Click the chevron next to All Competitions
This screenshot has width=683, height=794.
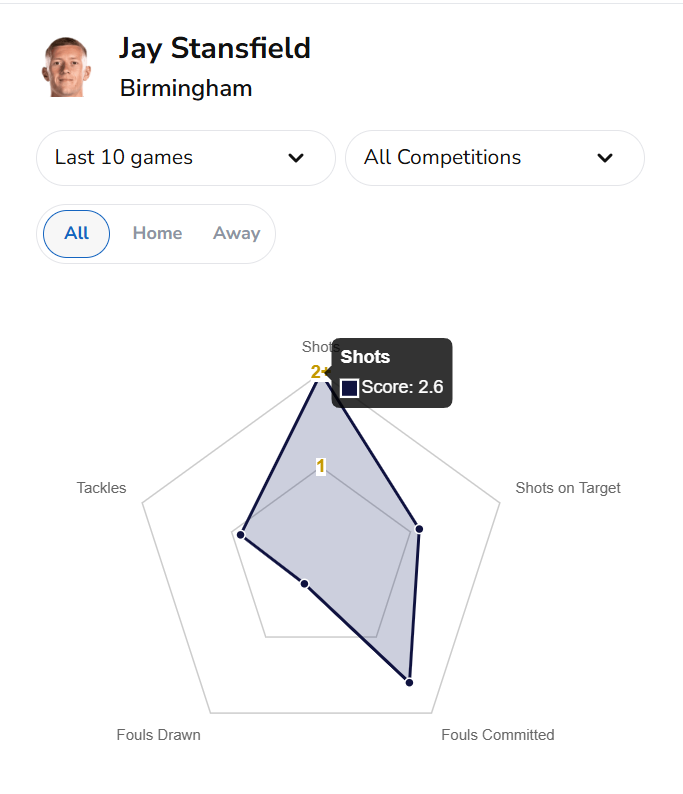coord(604,158)
